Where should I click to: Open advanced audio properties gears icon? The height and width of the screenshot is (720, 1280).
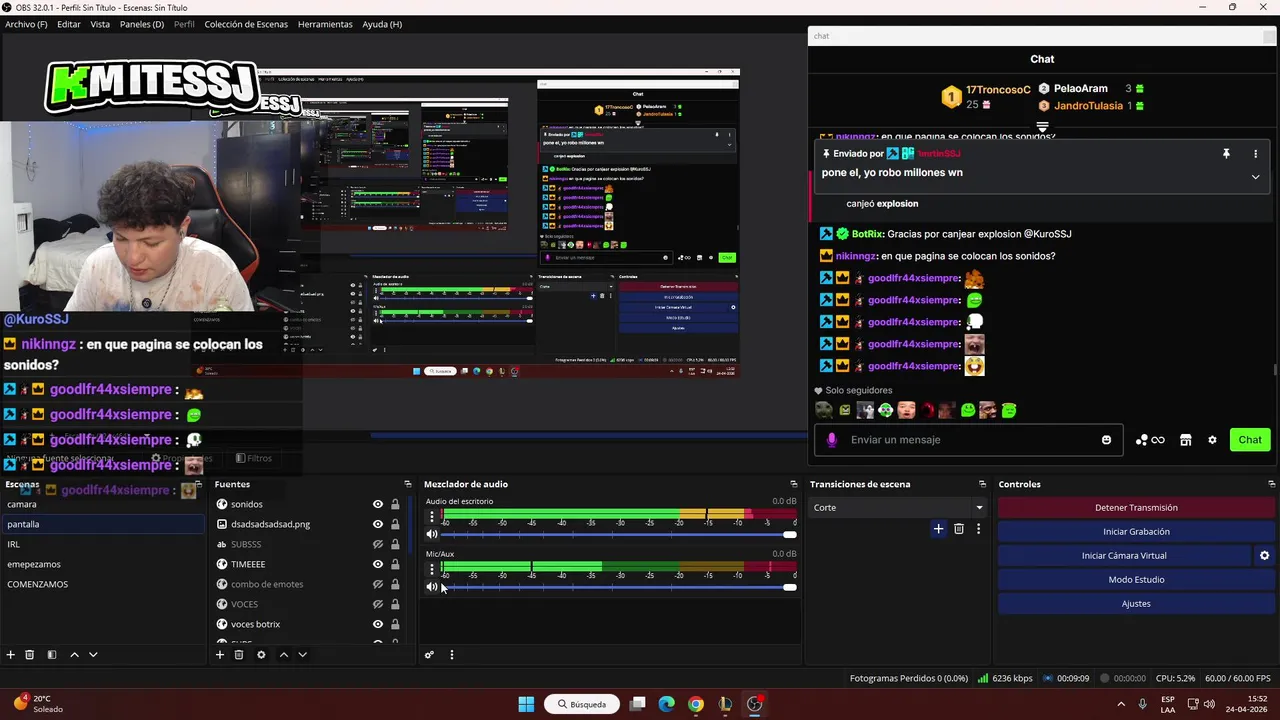point(429,655)
